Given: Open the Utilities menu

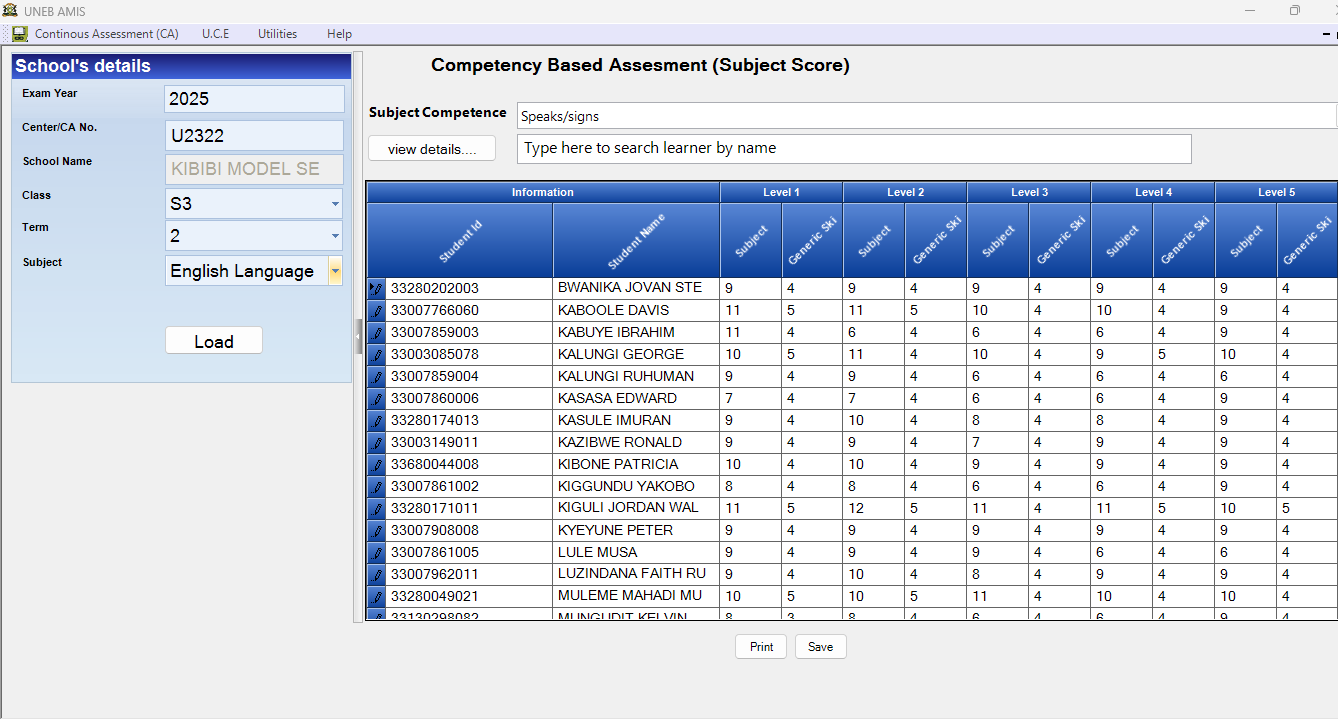Looking at the screenshot, I should (277, 33).
